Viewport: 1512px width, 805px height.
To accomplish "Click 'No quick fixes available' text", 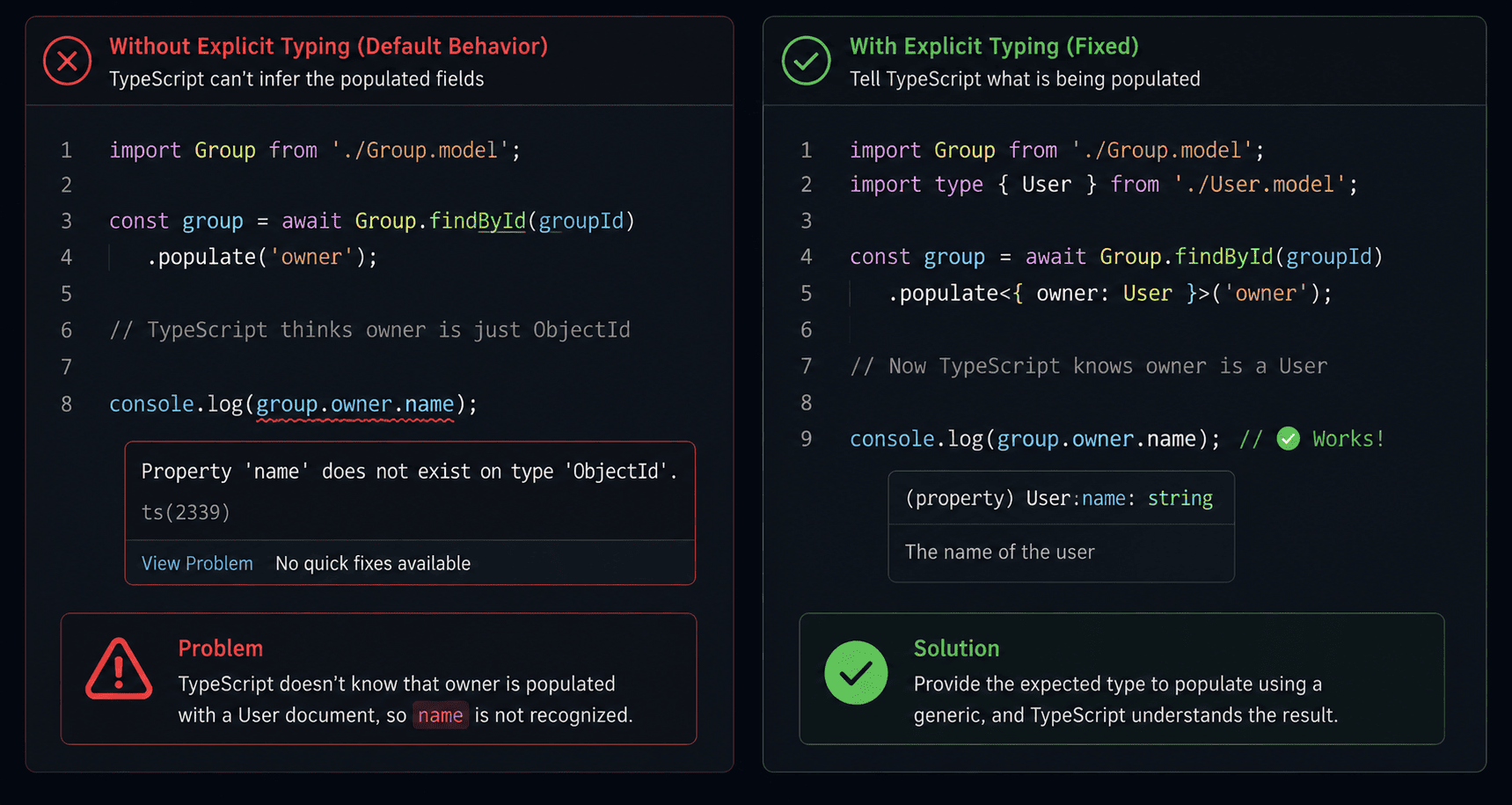I will pos(373,563).
